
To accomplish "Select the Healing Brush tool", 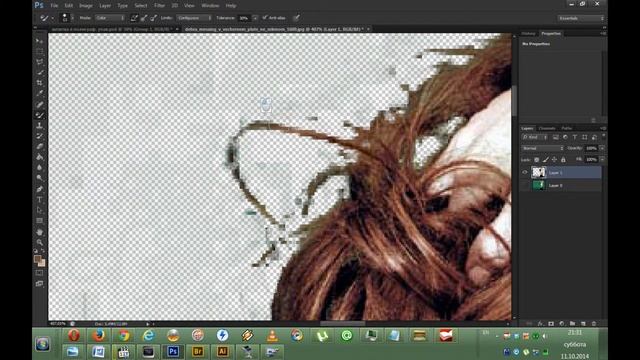I will tap(40, 104).
